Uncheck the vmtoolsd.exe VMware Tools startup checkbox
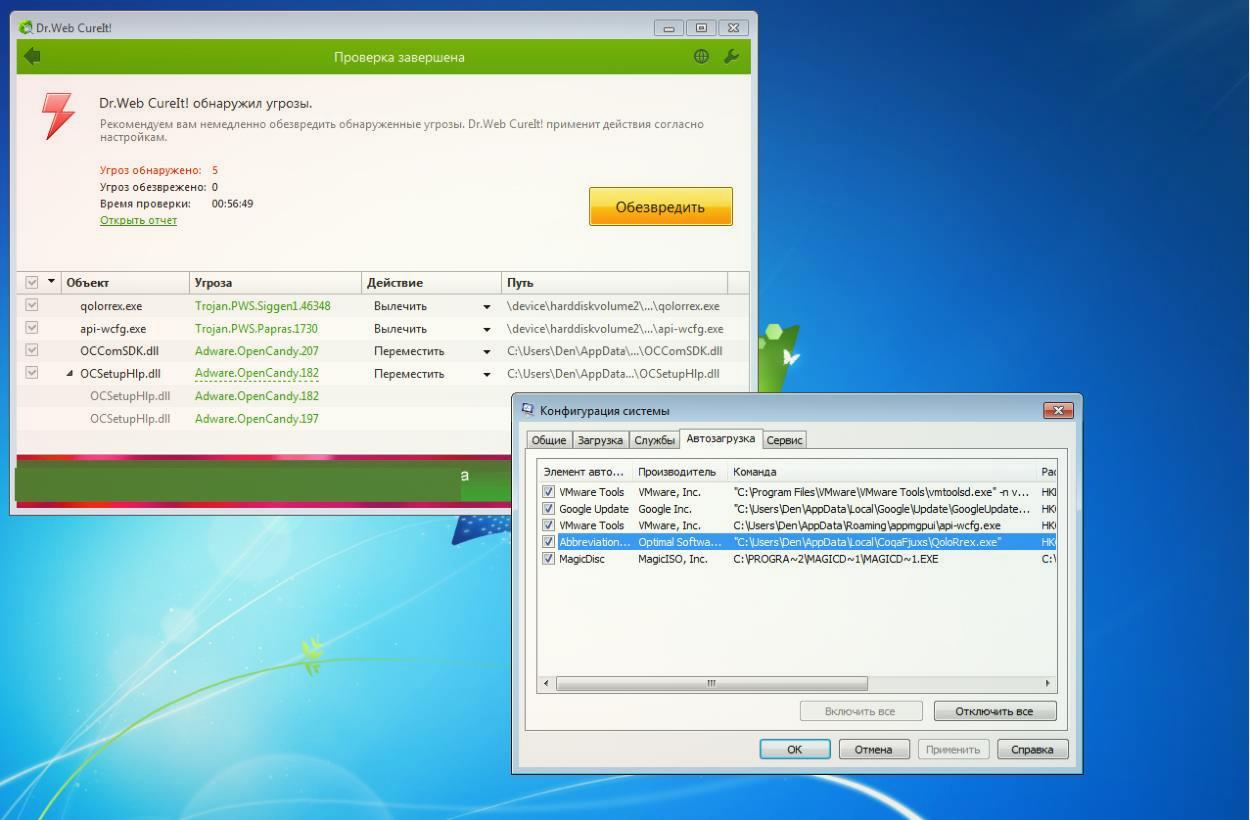Viewport: 1250px width, 820px height. pyautogui.click(x=548, y=492)
